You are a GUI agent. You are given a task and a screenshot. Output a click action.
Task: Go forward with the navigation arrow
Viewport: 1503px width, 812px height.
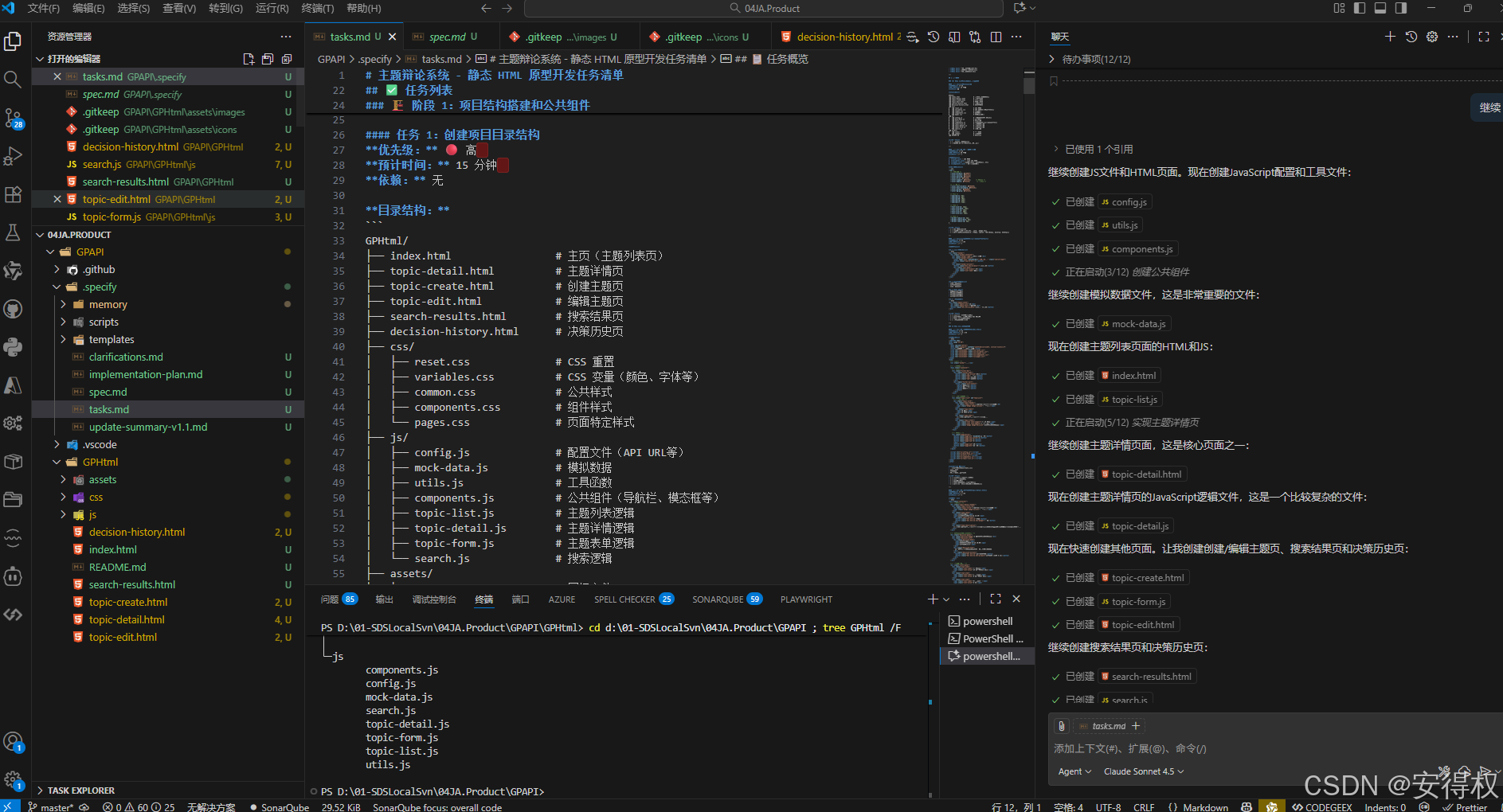click(x=507, y=8)
